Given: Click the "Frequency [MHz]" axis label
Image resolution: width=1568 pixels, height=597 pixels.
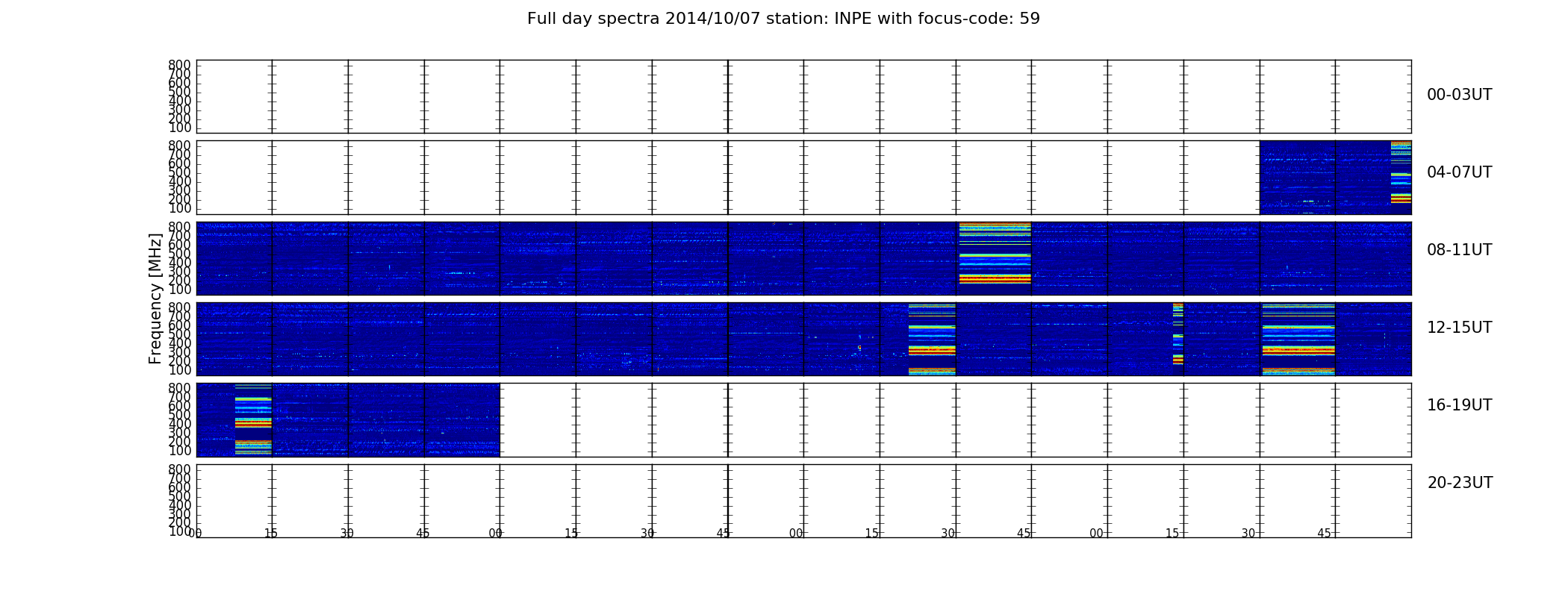Looking at the screenshot, I should [155, 298].
